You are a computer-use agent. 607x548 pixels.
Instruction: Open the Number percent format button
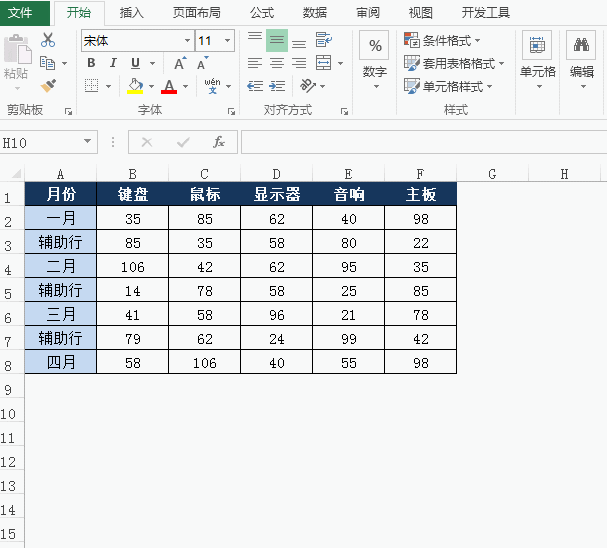[x=374, y=46]
